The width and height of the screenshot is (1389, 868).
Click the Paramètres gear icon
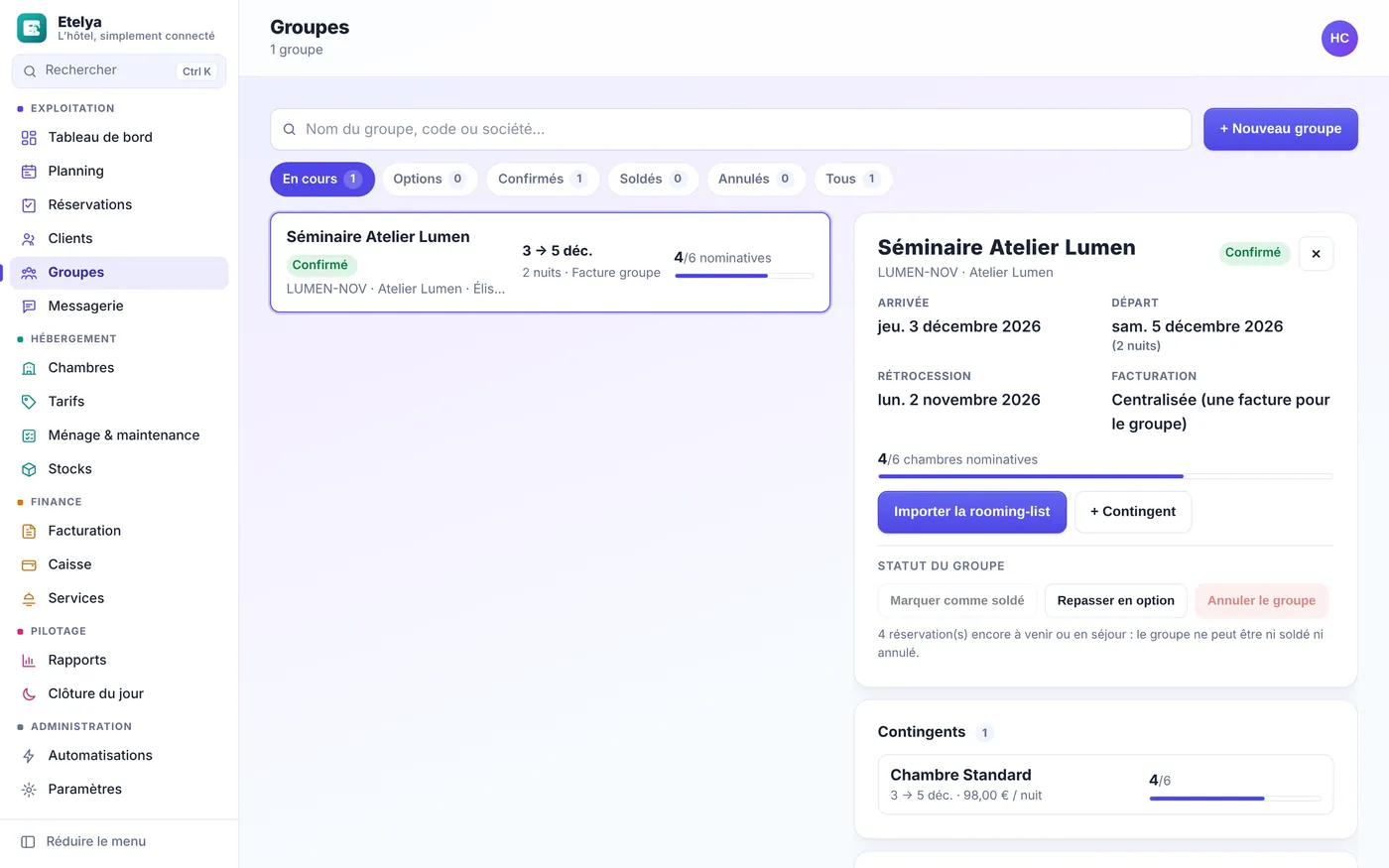pos(29,790)
